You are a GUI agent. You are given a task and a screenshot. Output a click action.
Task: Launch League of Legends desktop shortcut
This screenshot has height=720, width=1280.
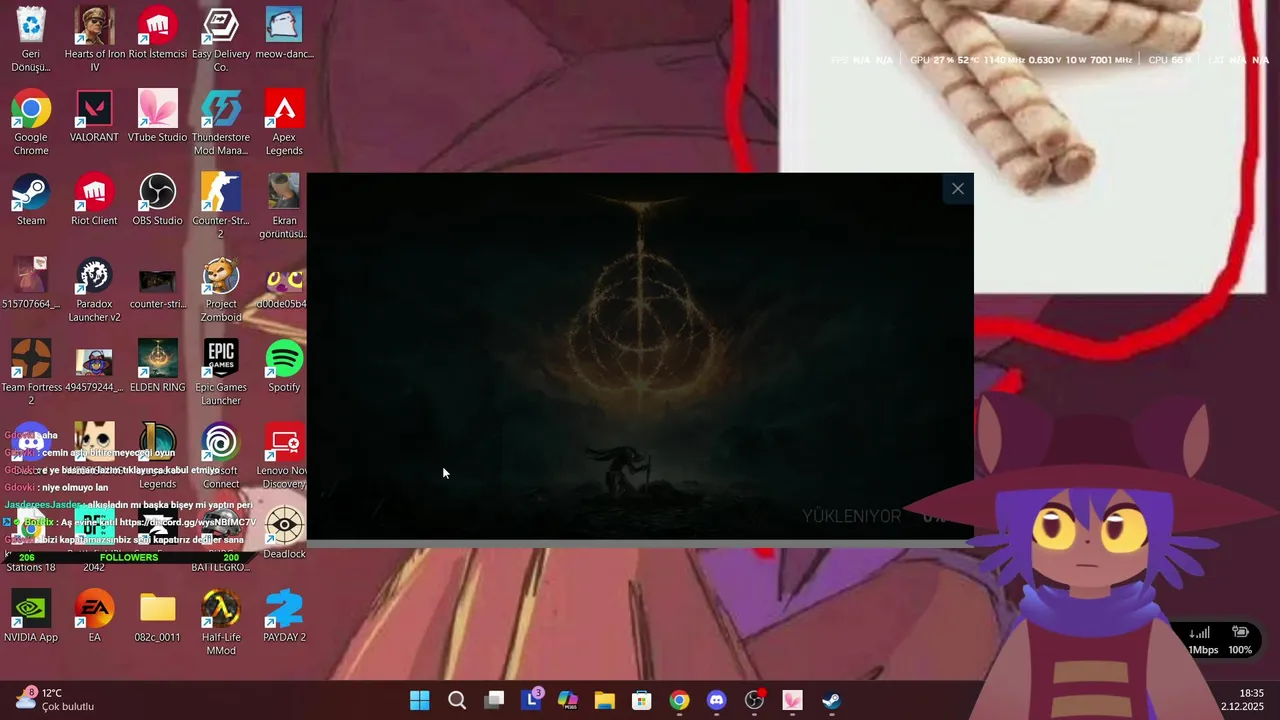click(x=157, y=456)
